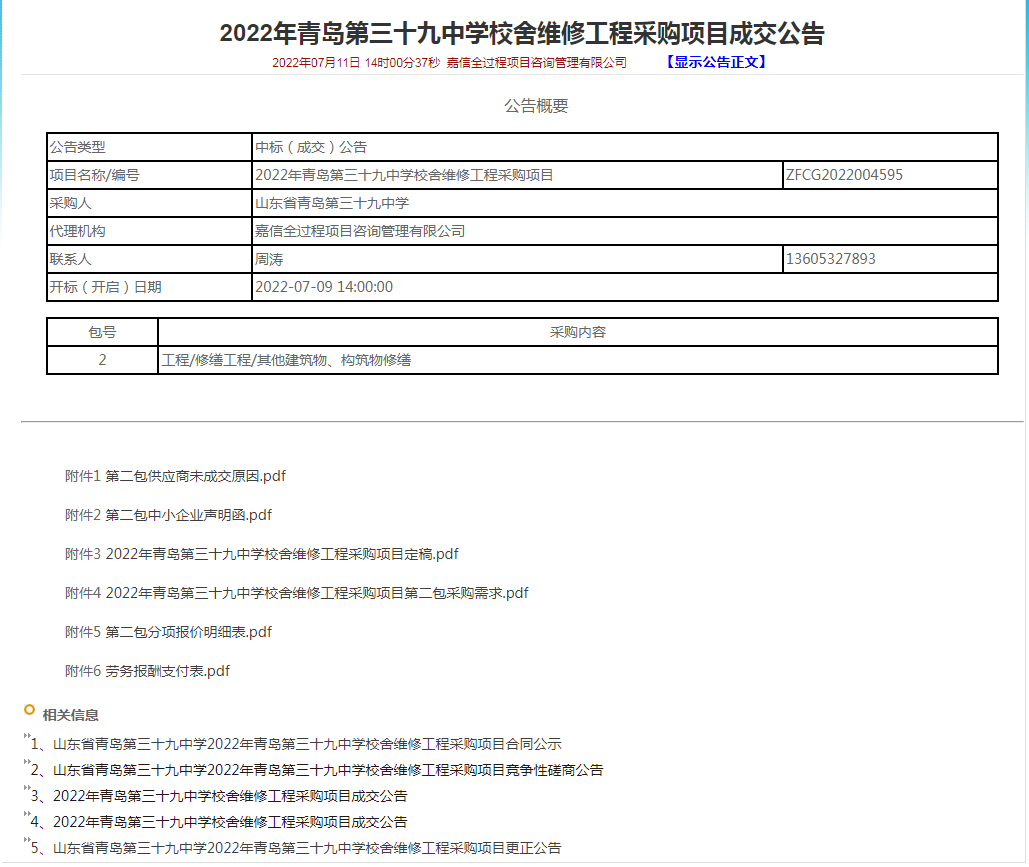Image resolution: width=1029 pixels, height=867 pixels.
Task: Click the contact phone number 13605327893
Action: pyautogui.click(x=831, y=259)
